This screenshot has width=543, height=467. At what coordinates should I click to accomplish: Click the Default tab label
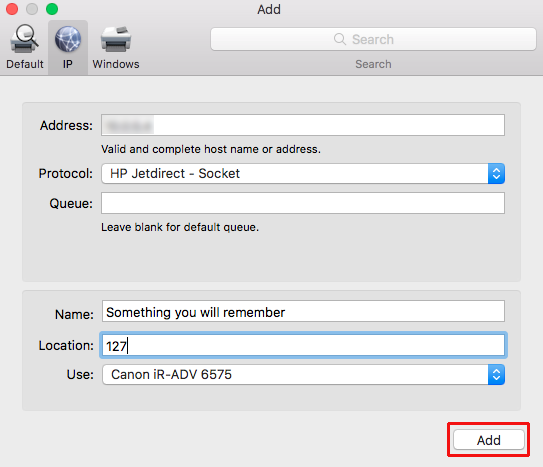tap(25, 64)
